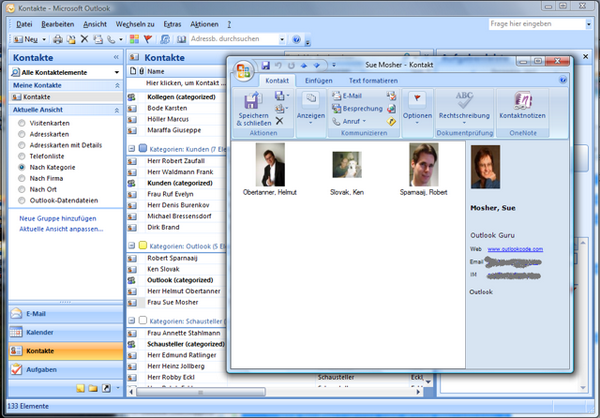Select Nach Firma view radio button

[x=22, y=178]
